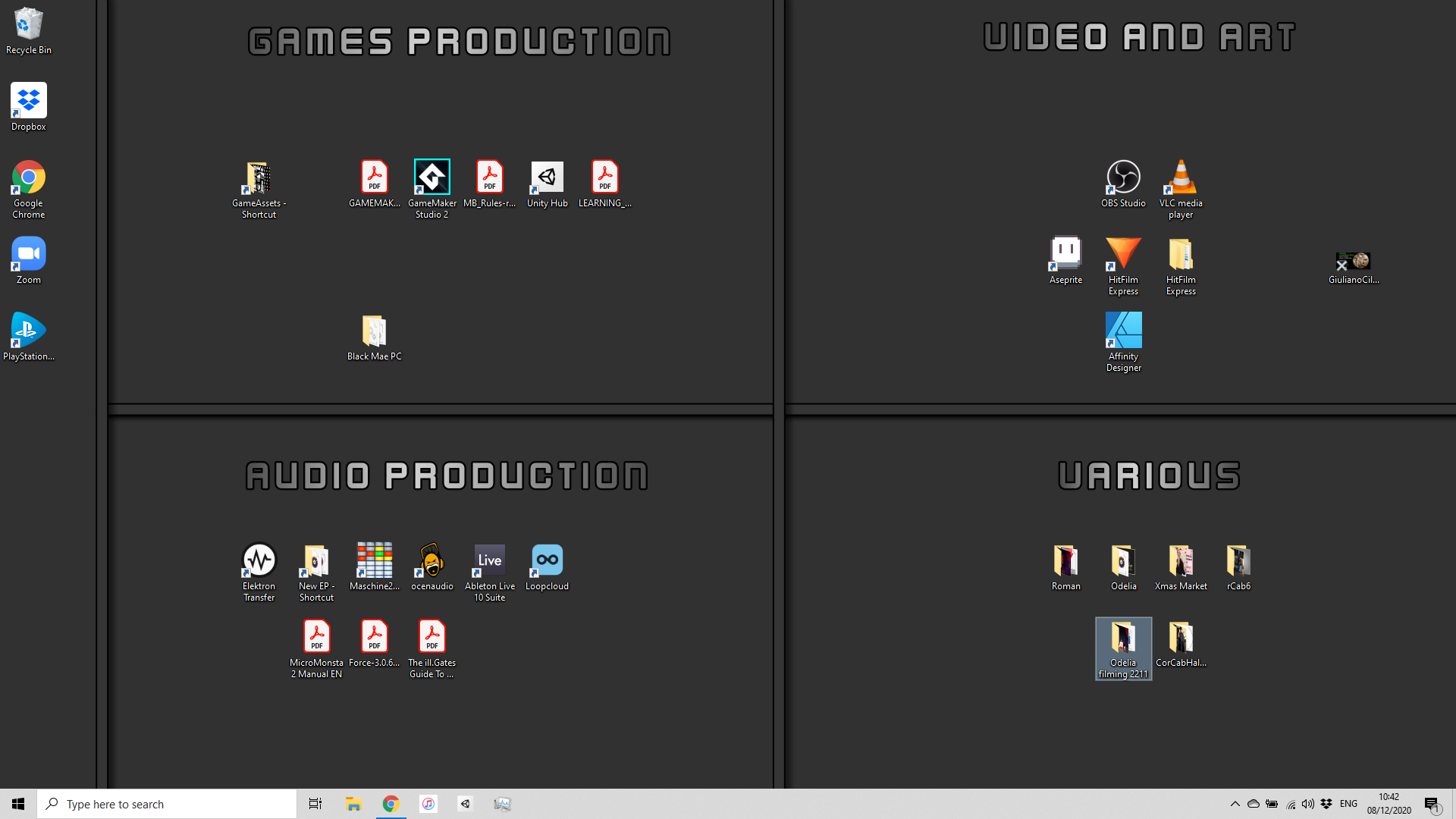Viewport: 1456px width, 819px height.
Task: Select the GameMaker Studio 2 icon
Action: [431, 177]
